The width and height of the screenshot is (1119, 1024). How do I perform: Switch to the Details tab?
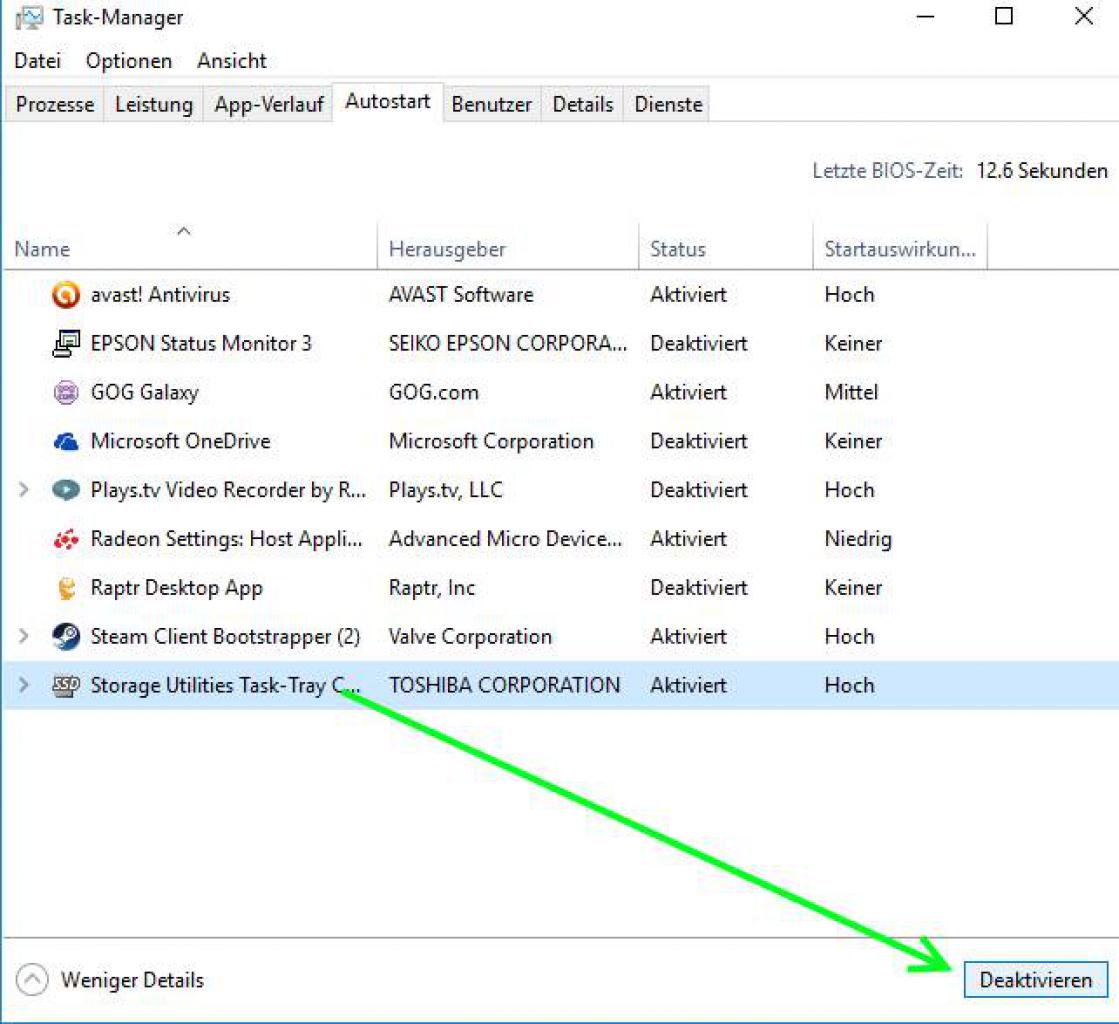(x=582, y=104)
